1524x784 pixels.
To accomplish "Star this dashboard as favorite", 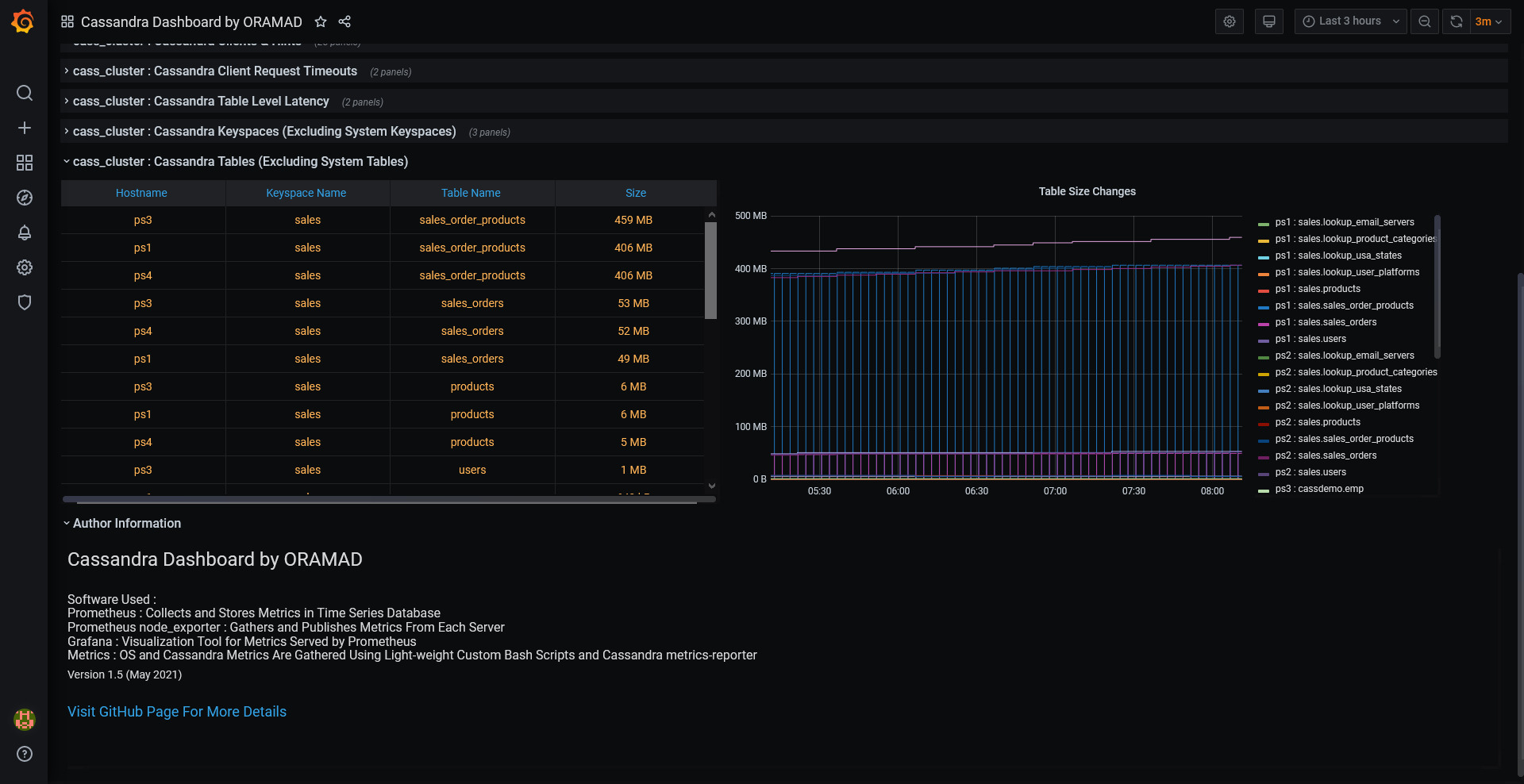I will coord(321,21).
